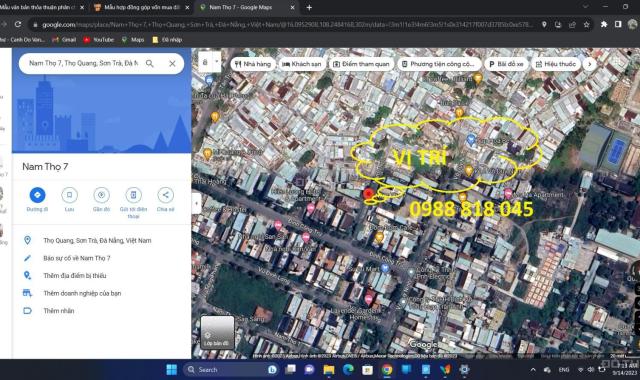Filter map by Hiệu thuốc
The width and height of the screenshot is (640, 380).
[556, 64]
